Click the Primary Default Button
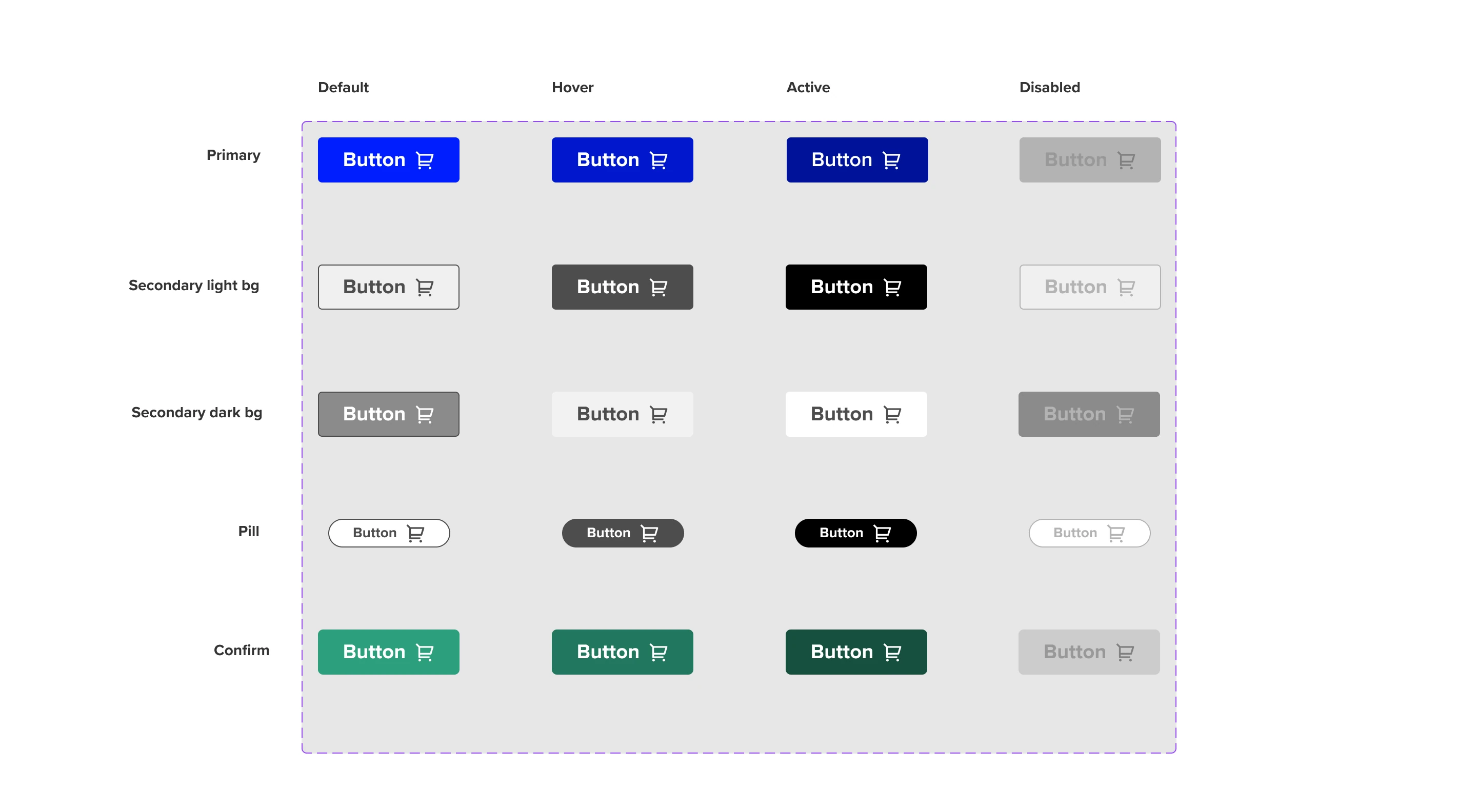Viewport: 1477px width, 812px height. 388,160
